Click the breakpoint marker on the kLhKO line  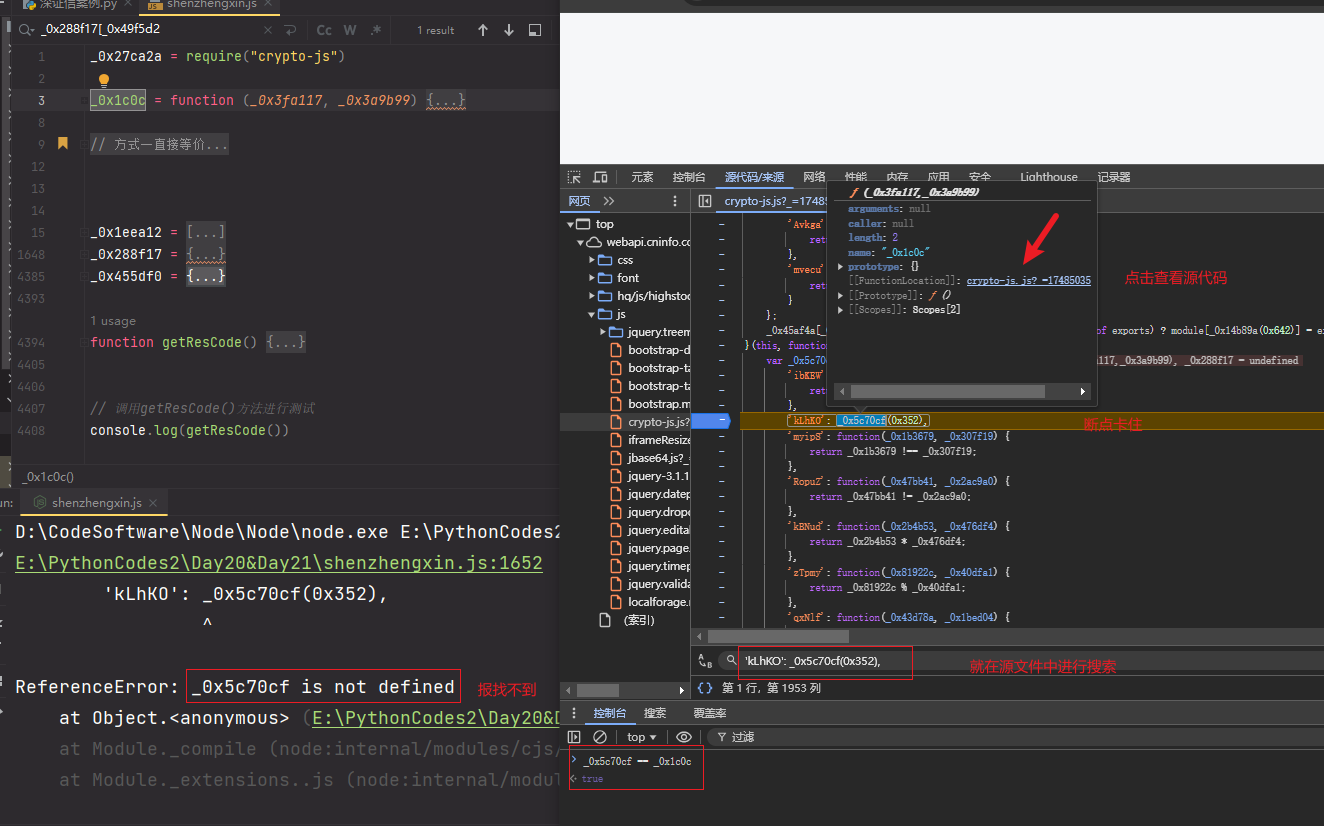click(x=711, y=421)
